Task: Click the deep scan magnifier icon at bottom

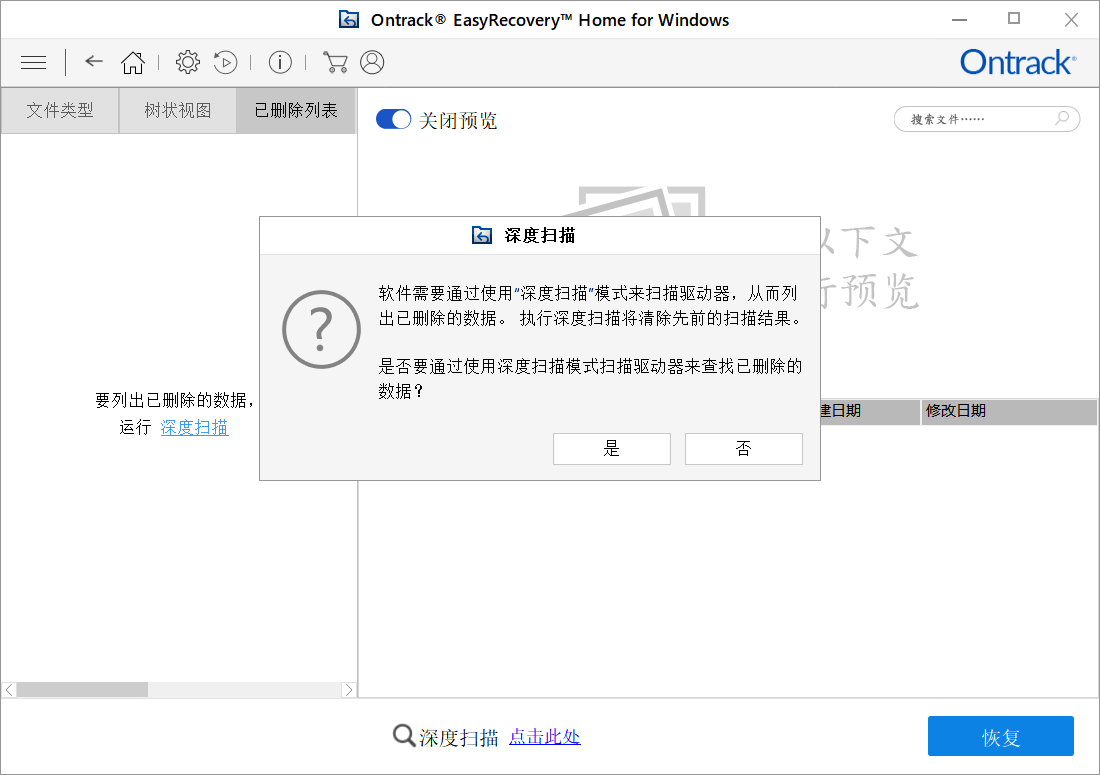Action: coord(403,736)
